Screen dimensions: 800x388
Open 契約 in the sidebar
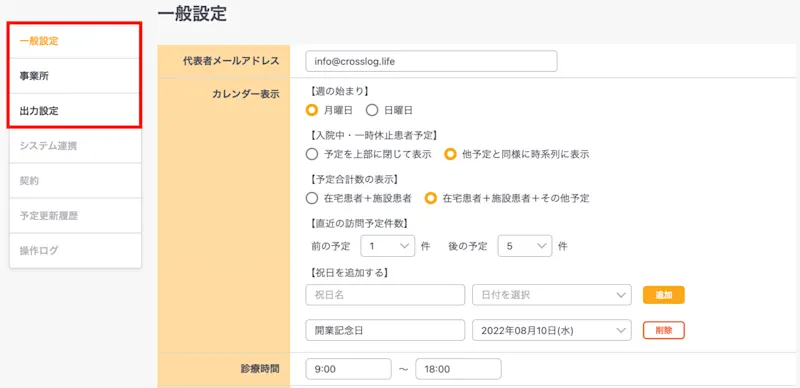point(75,181)
